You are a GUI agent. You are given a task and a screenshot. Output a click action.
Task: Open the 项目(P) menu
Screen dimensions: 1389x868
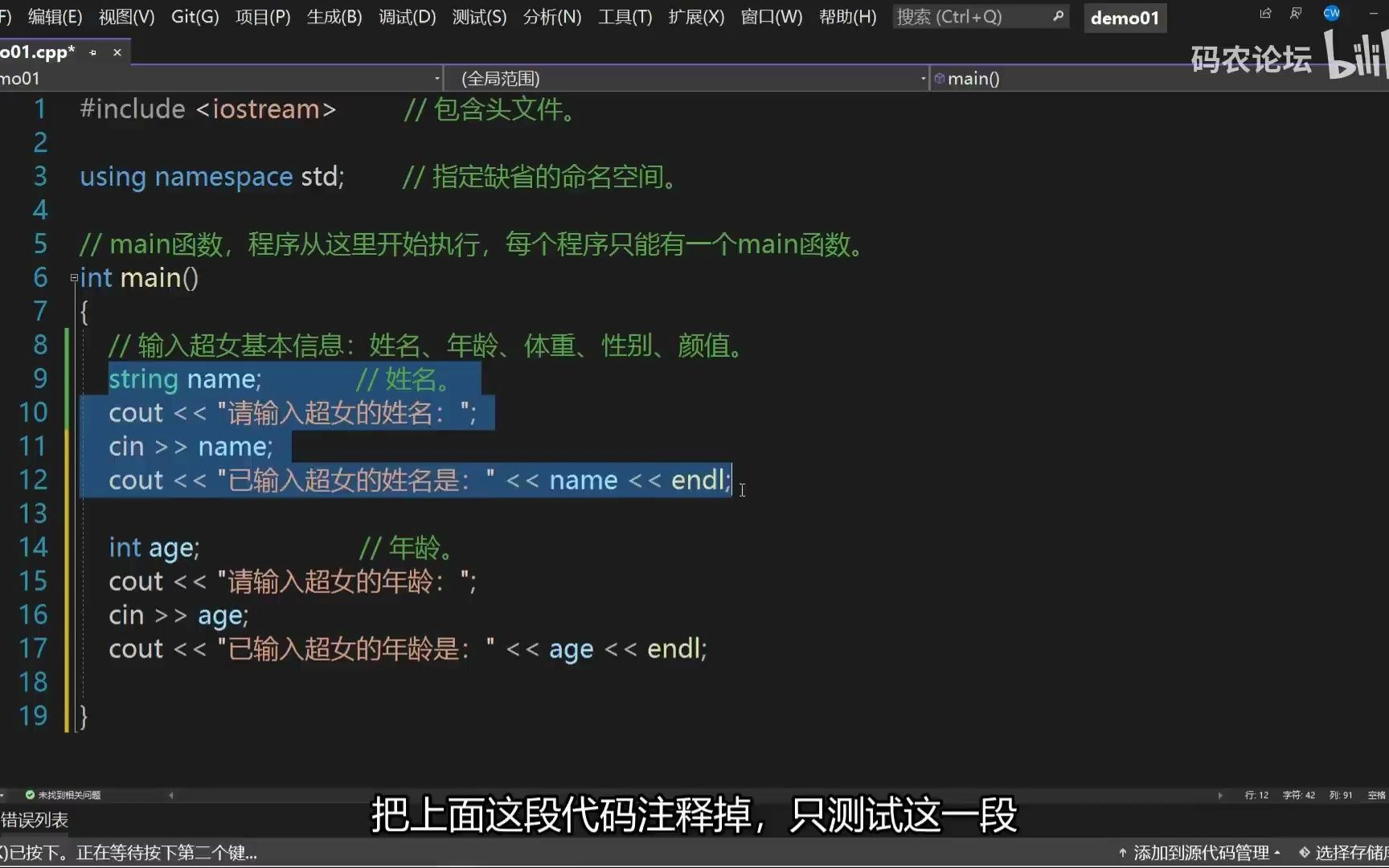263,17
